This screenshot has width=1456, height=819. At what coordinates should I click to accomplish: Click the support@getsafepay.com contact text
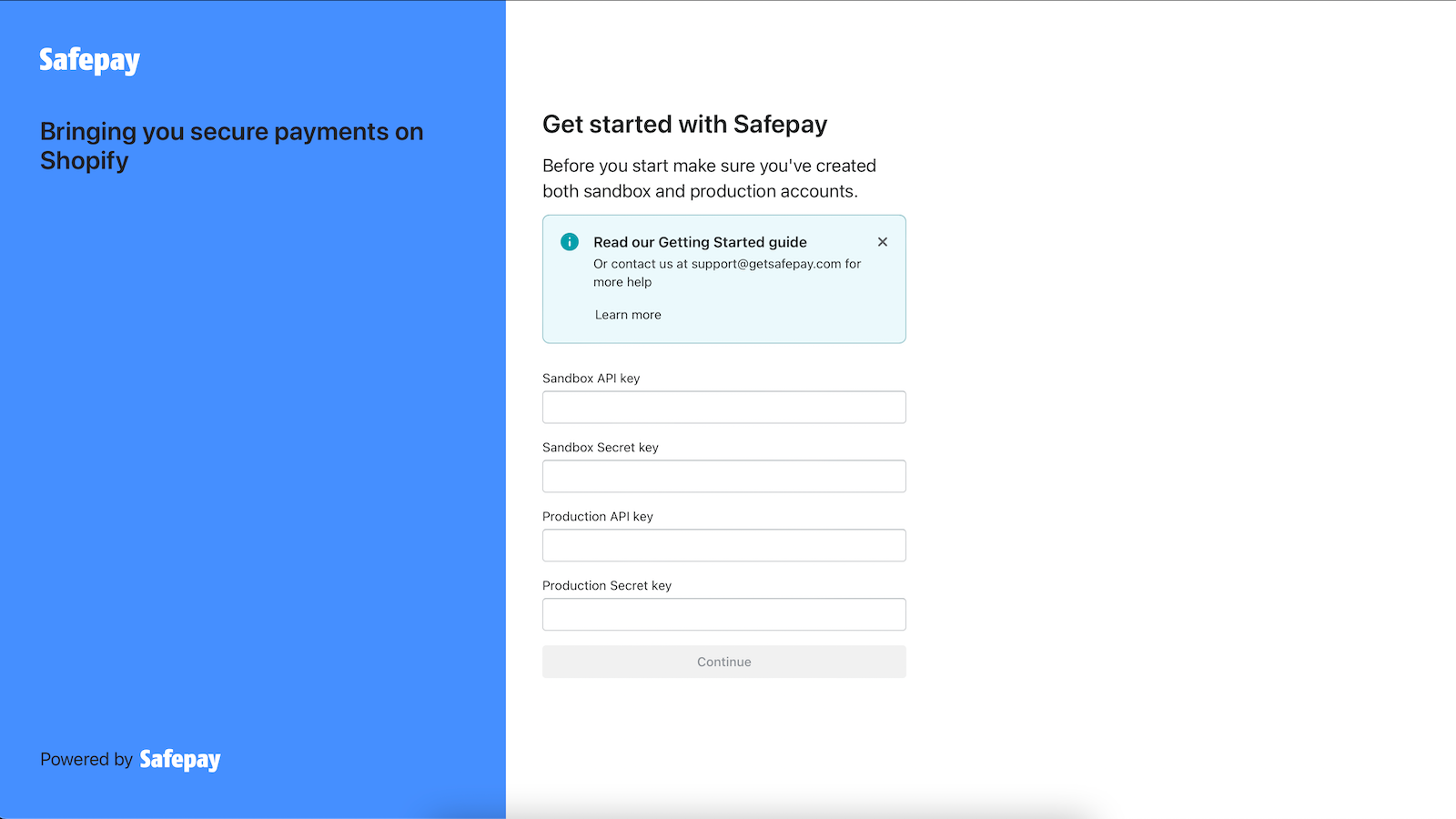point(766,264)
